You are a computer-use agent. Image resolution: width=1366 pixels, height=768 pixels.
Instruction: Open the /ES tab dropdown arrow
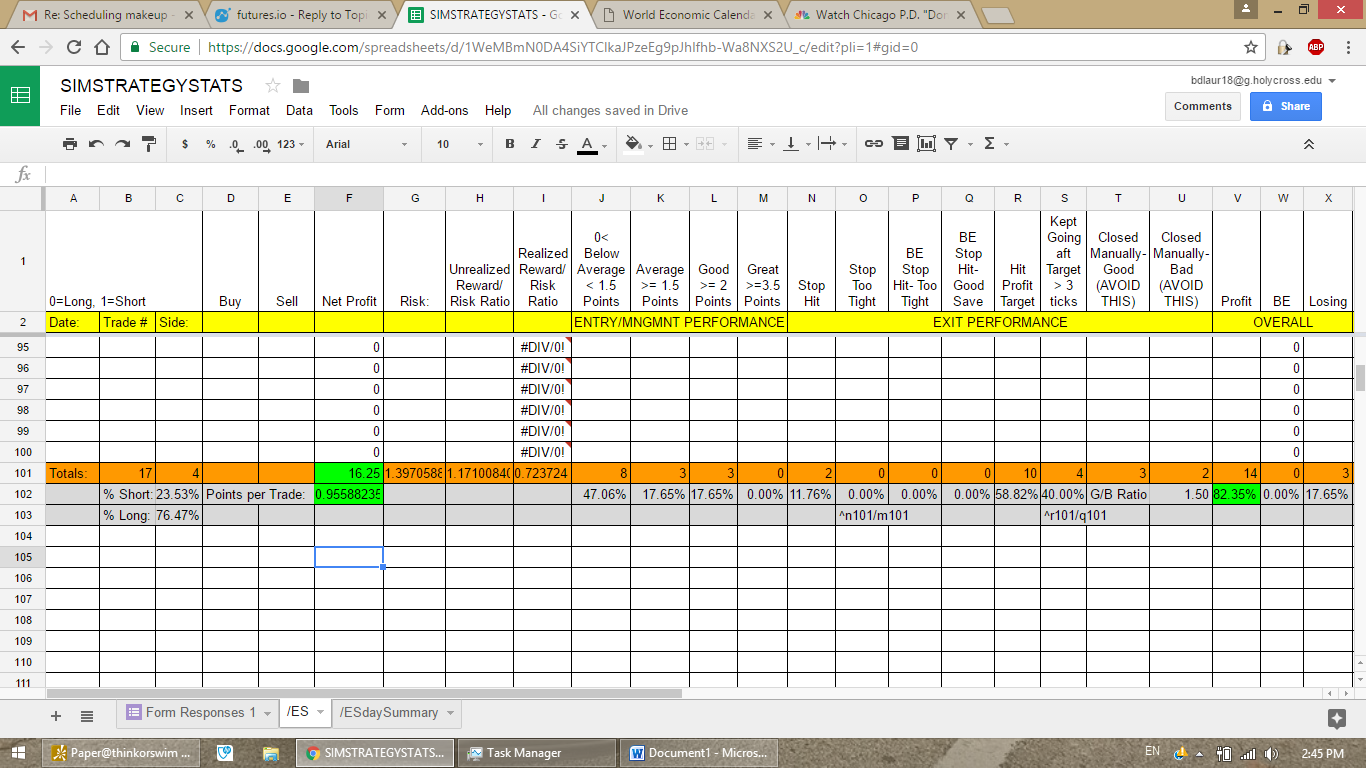pos(320,713)
